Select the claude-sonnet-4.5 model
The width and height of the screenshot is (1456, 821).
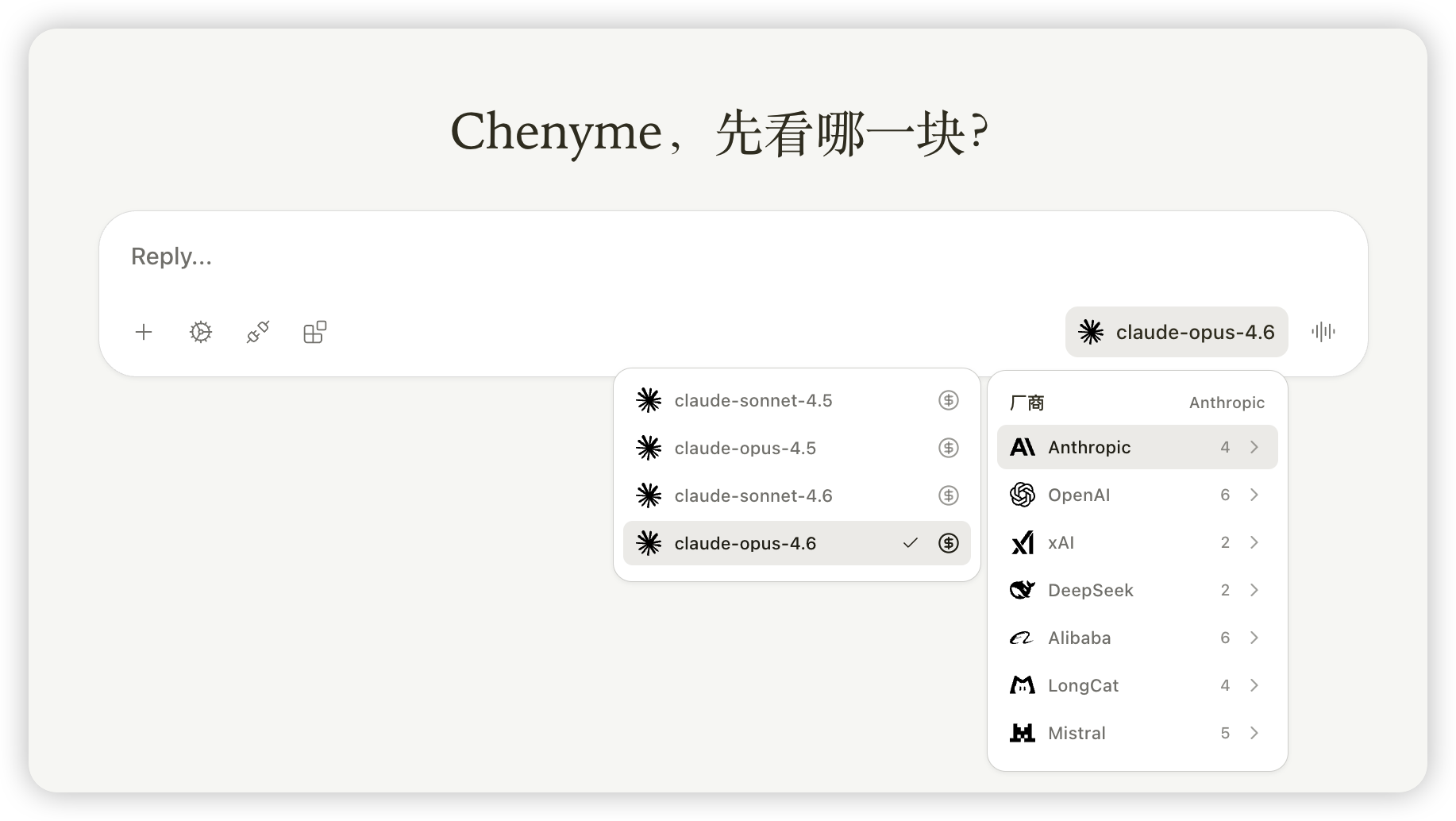point(797,400)
